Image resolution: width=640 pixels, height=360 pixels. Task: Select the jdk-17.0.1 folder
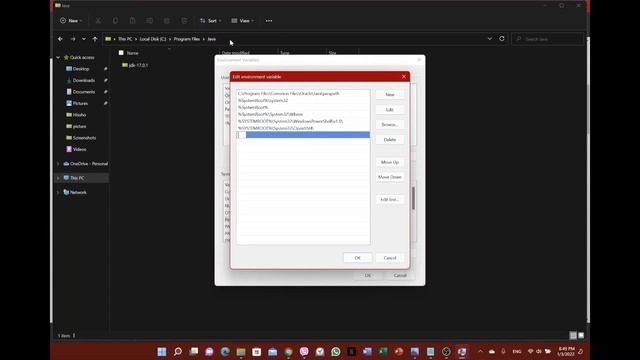click(135, 65)
